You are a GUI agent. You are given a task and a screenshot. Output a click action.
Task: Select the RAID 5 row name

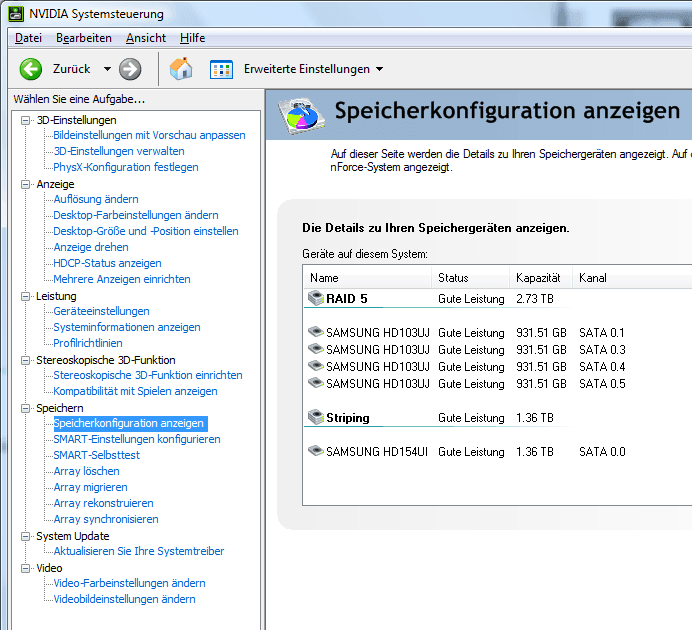pyautogui.click(x=347, y=299)
